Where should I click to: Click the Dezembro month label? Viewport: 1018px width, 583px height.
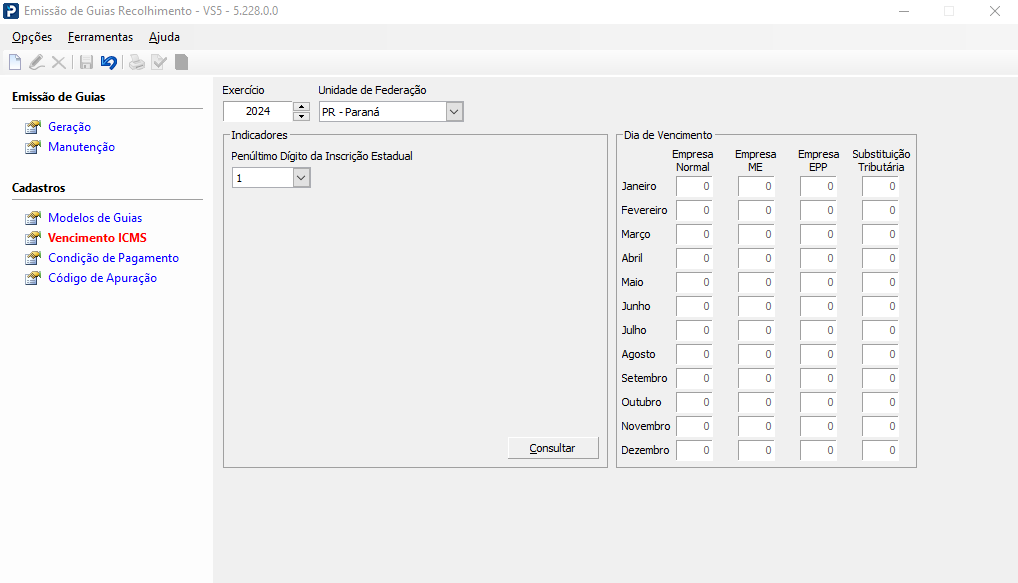coord(645,450)
